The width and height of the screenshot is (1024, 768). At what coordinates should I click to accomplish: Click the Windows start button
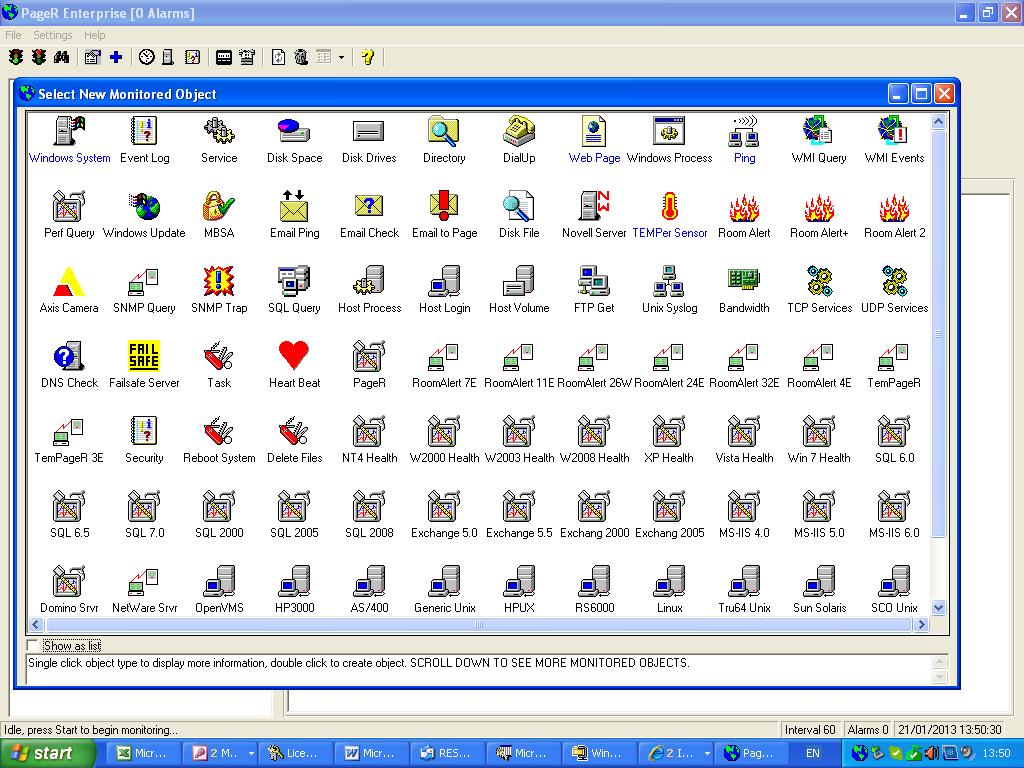pyautogui.click(x=47, y=753)
